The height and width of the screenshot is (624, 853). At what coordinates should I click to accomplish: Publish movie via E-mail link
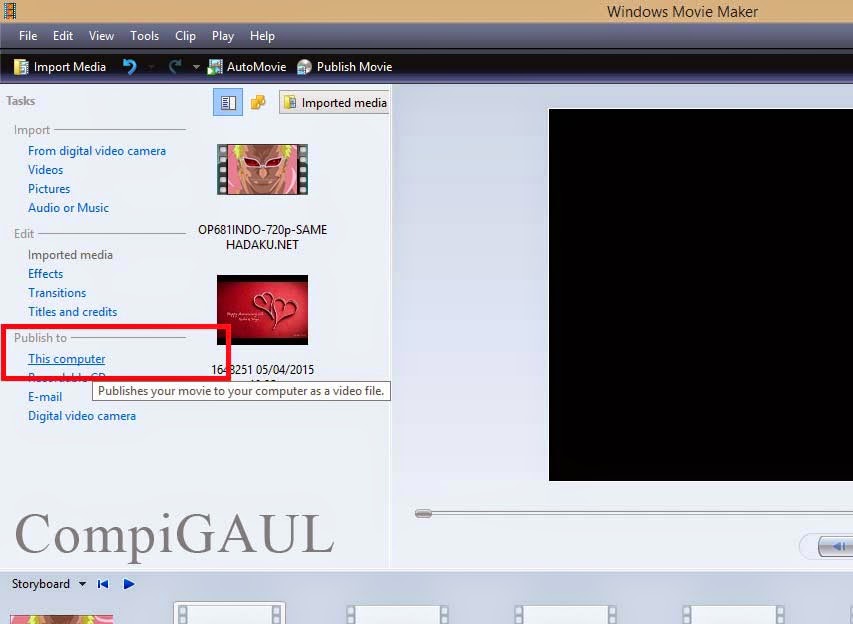click(45, 397)
